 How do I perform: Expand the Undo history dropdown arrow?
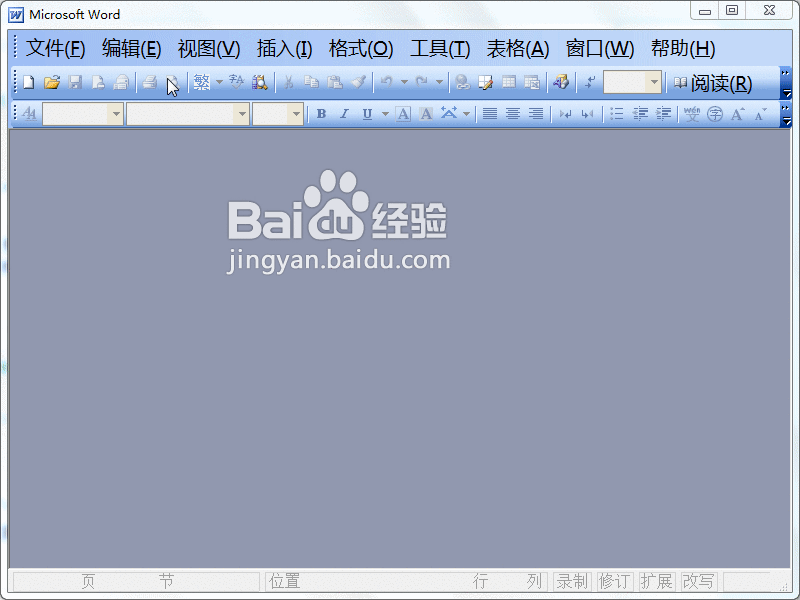pos(404,82)
